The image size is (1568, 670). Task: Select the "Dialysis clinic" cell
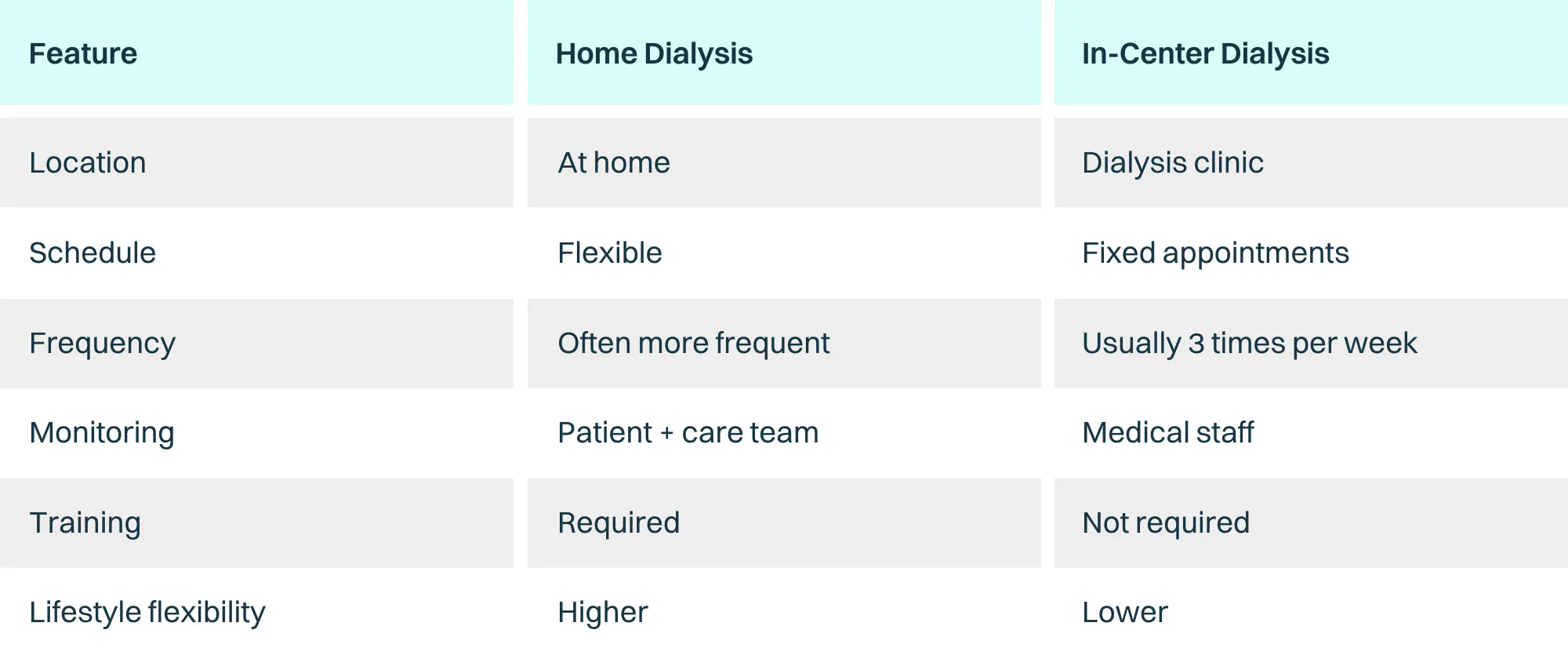(x=1172, y=162)
